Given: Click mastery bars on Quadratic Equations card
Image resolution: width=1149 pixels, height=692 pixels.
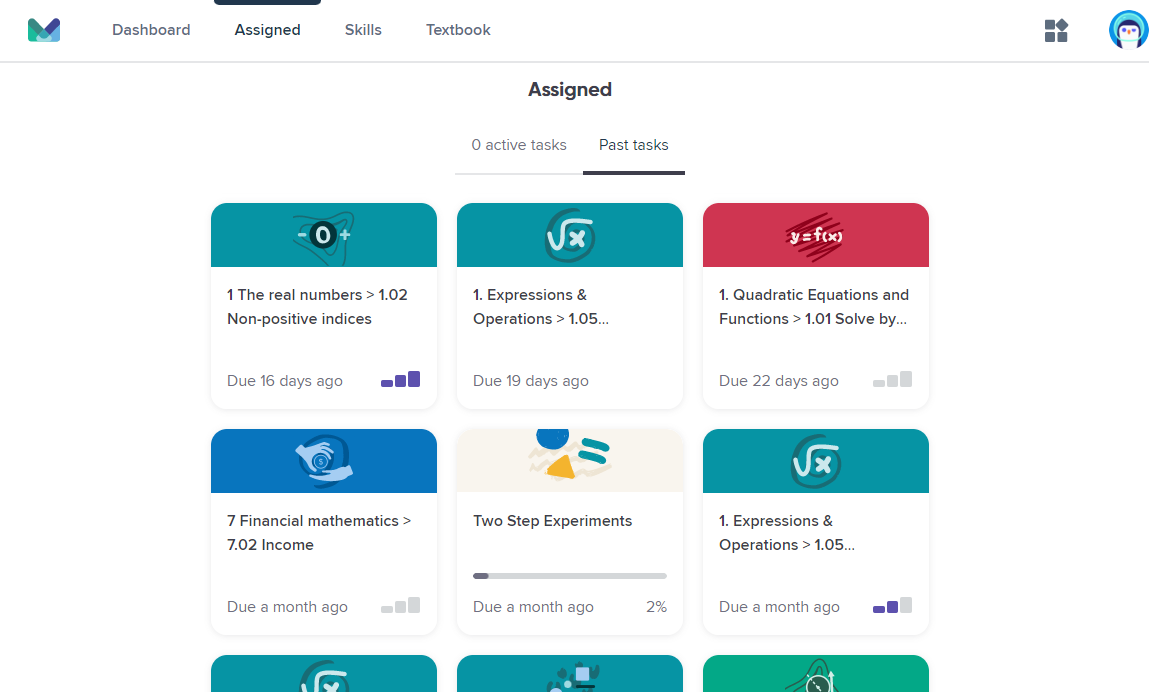Looking at the screenshot, I should coord(893,380).
